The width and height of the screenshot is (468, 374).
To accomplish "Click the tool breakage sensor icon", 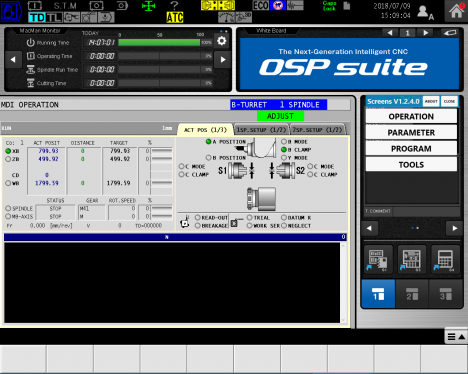I will [185, 222].
